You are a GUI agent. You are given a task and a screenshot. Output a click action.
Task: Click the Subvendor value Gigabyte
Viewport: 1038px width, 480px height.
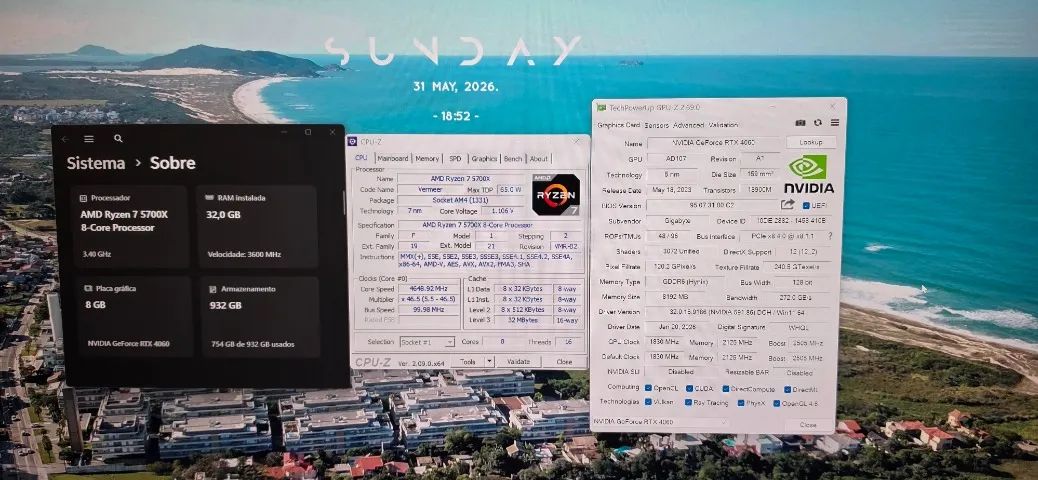pyautogui.click(x=677, y=220)
